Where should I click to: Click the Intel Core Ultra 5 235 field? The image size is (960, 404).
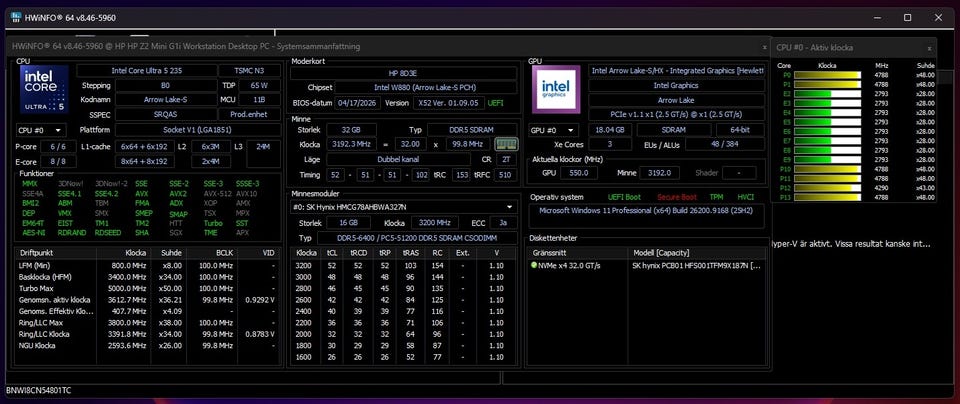(147, 71)
